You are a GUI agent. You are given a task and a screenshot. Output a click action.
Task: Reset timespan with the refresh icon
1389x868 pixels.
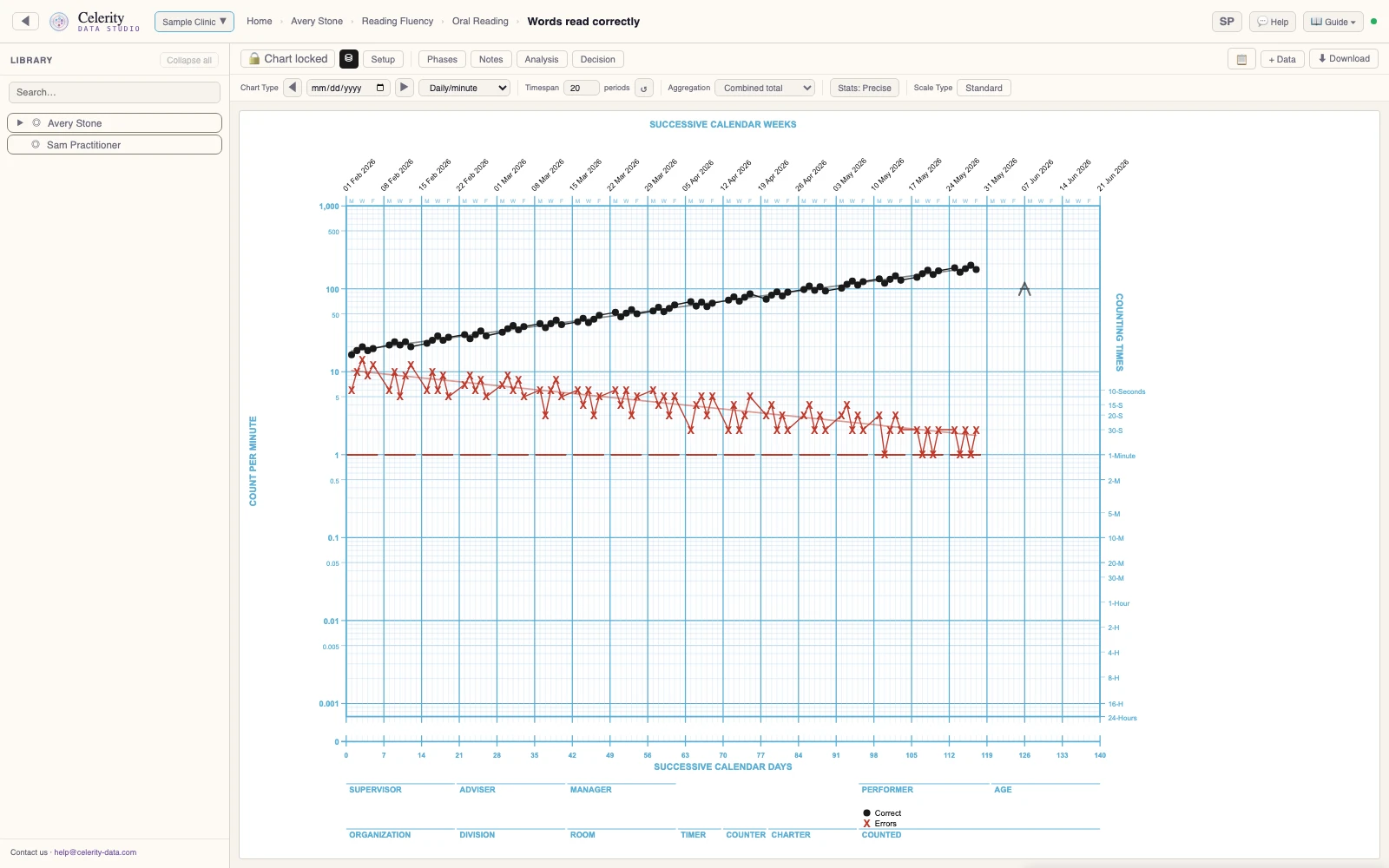(644, 88)
